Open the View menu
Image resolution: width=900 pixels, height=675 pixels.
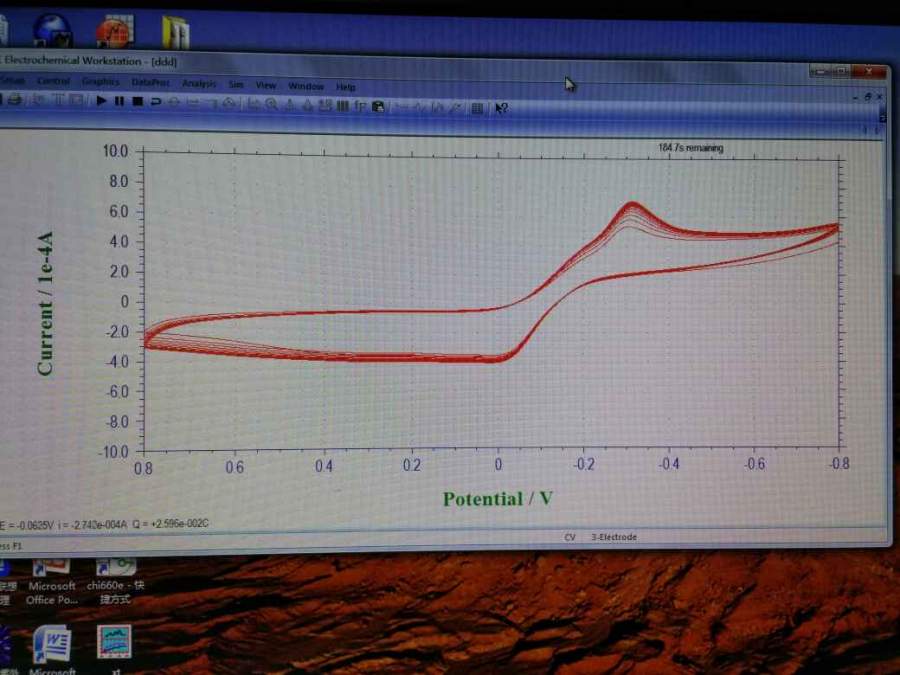[x=266, y=85]
